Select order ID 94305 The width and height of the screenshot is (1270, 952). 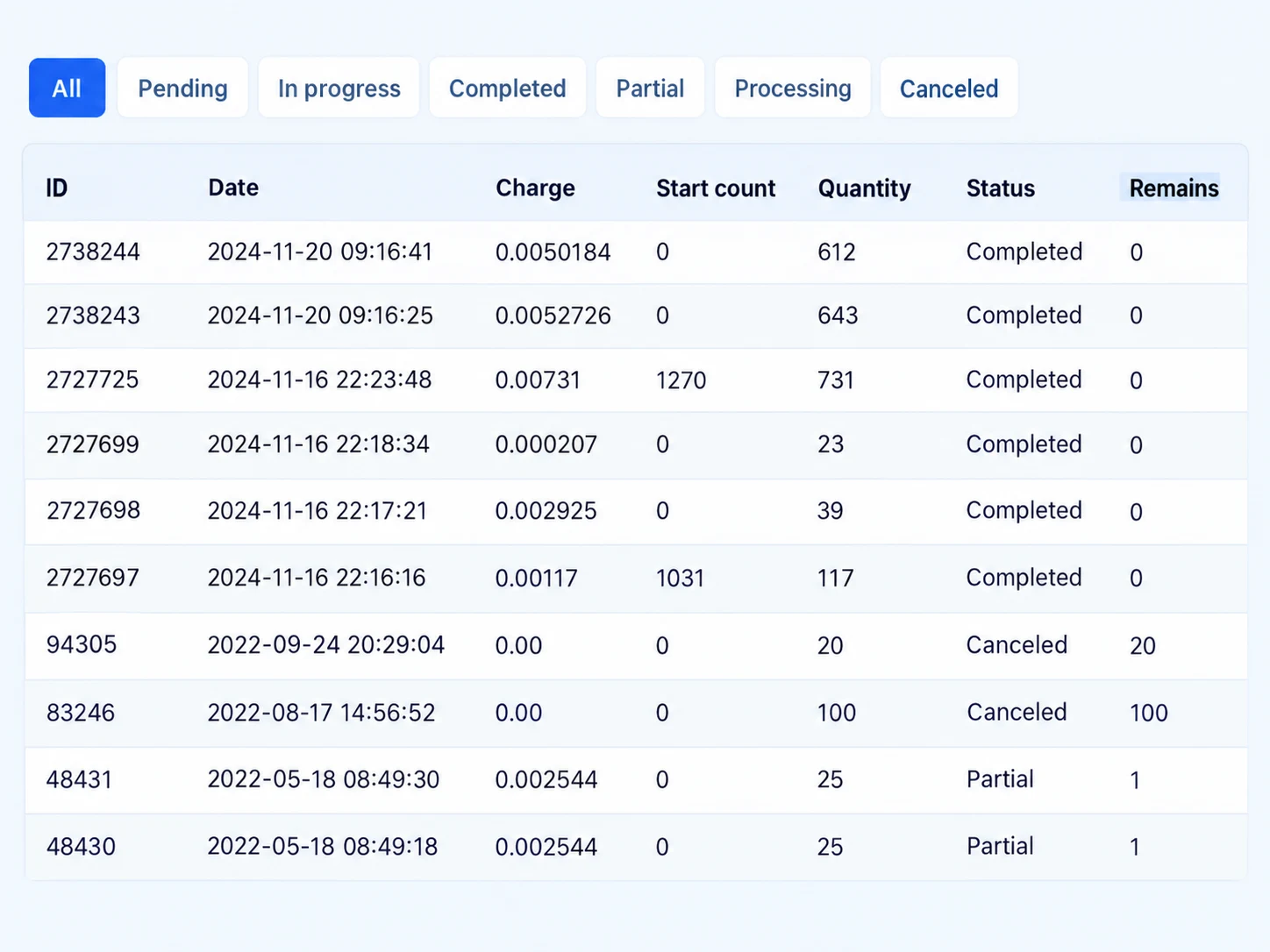(x=81, y=644)
